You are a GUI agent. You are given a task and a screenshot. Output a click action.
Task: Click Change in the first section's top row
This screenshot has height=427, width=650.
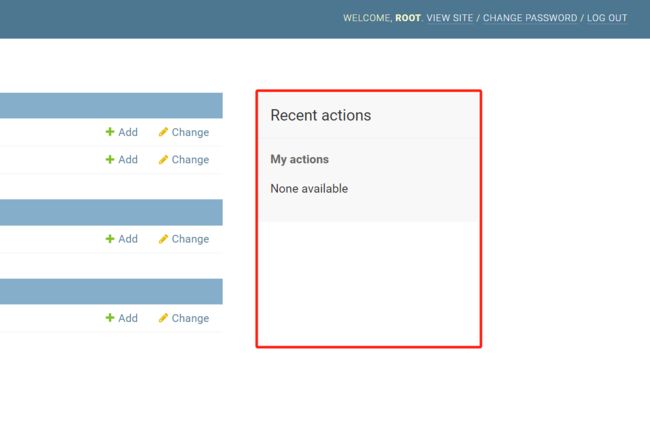[x=184, y=132]
